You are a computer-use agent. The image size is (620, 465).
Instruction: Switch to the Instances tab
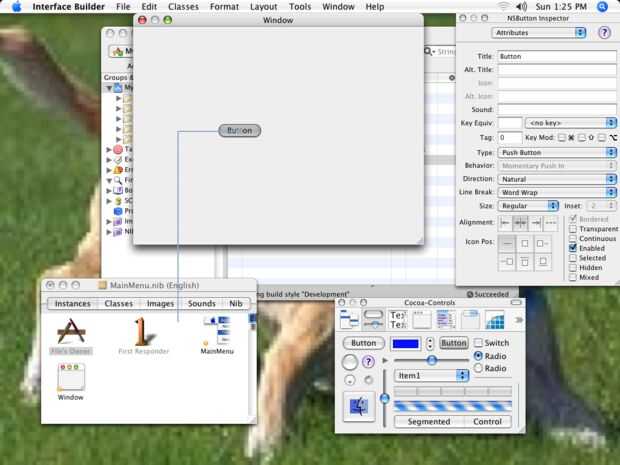72,303
